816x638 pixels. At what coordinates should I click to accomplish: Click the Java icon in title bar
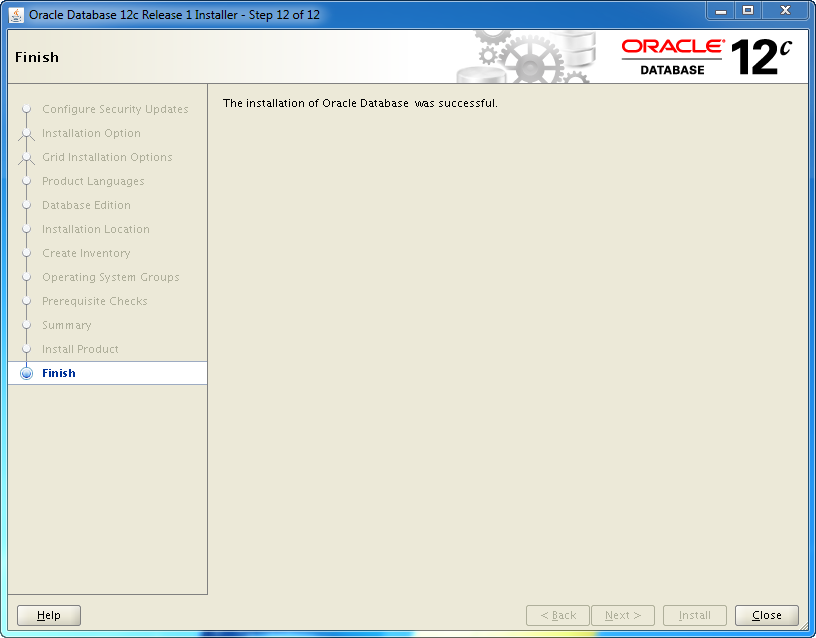point(16,15)
